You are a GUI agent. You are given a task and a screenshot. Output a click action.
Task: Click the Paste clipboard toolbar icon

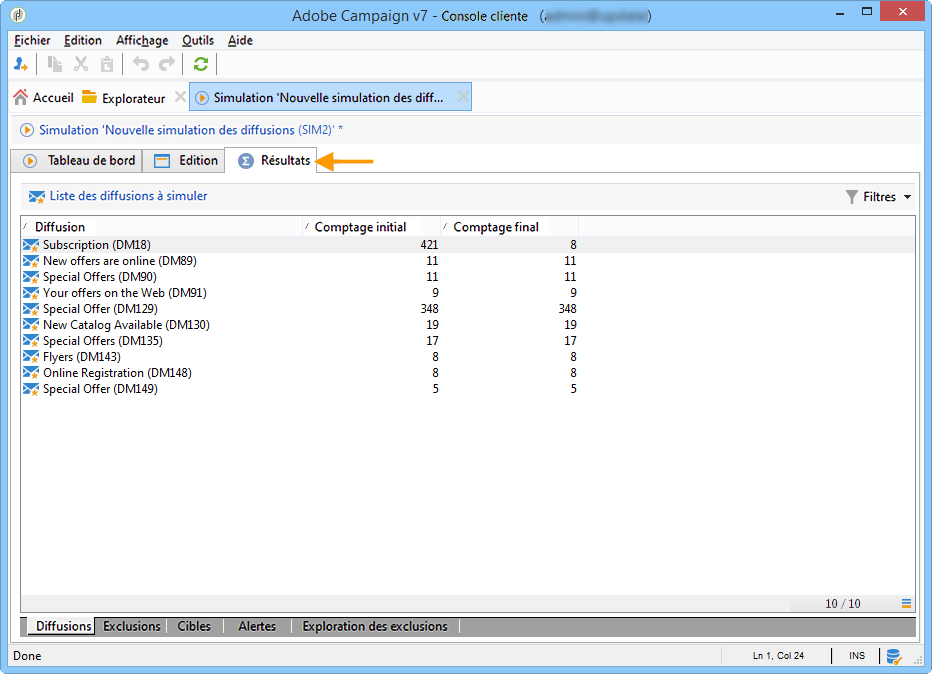click(107, 64)
